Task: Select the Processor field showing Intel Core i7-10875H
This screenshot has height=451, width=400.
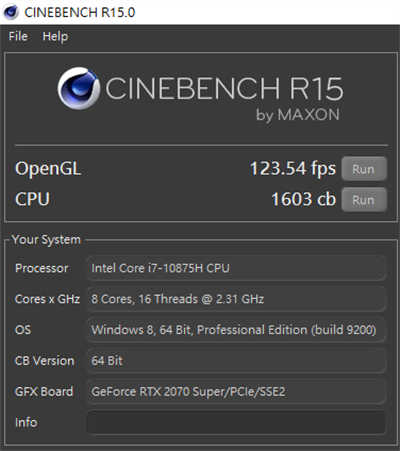Action: [236, 268]
